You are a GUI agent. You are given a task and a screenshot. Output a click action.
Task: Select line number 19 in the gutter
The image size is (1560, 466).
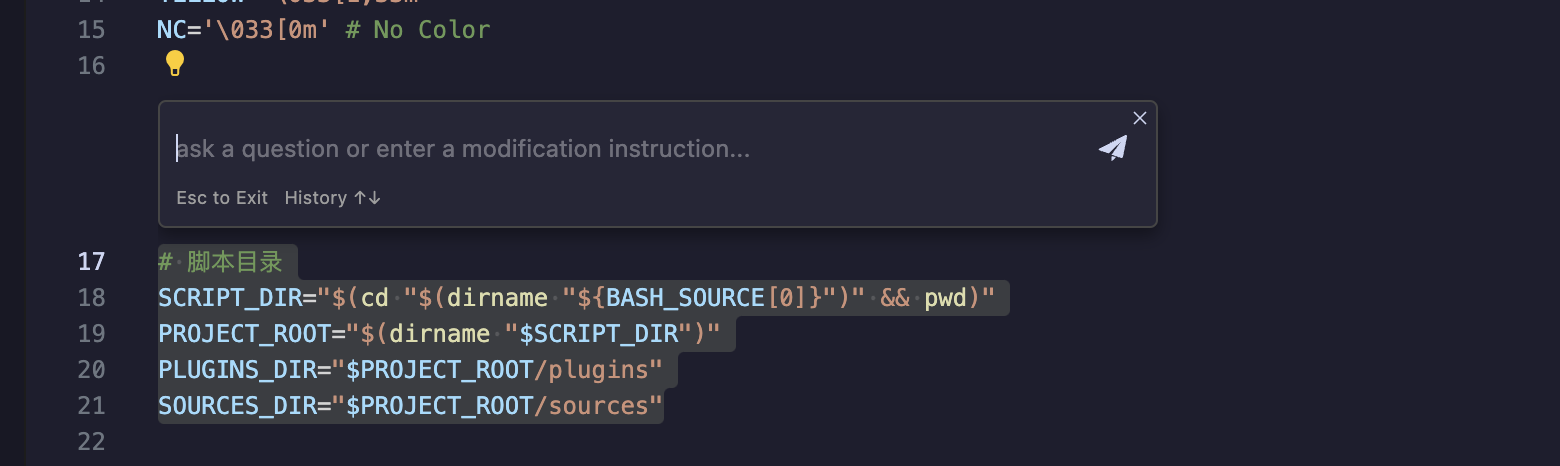pyautogui.click(x=91, y=334)
